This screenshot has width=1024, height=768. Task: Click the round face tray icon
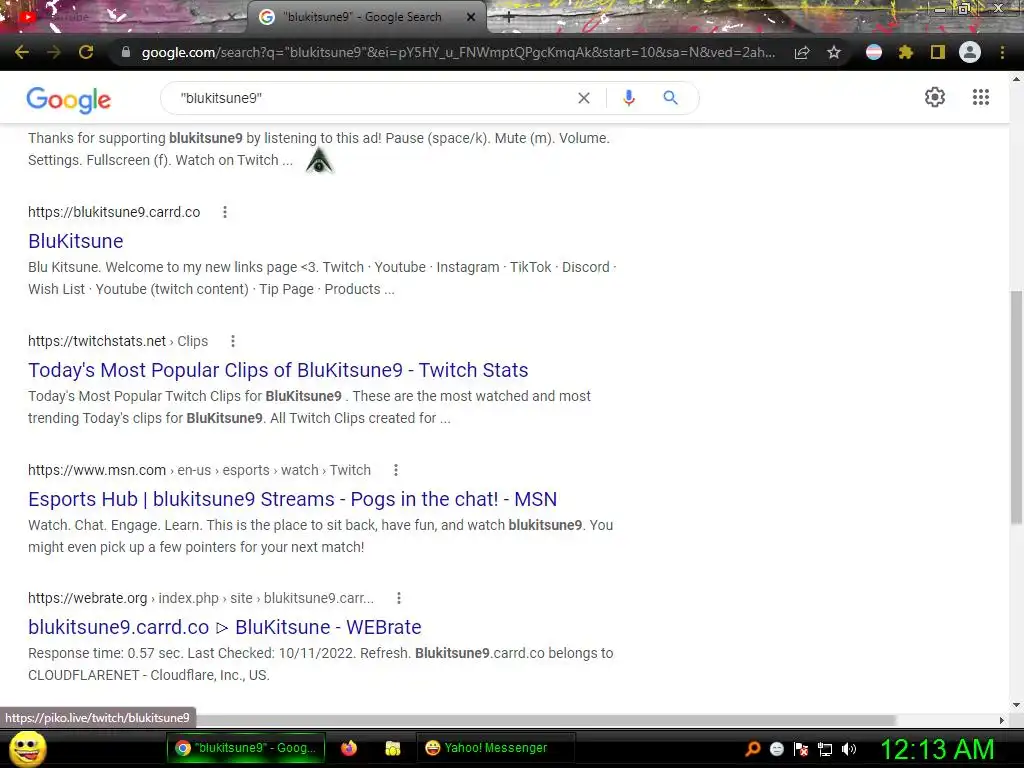776,749
